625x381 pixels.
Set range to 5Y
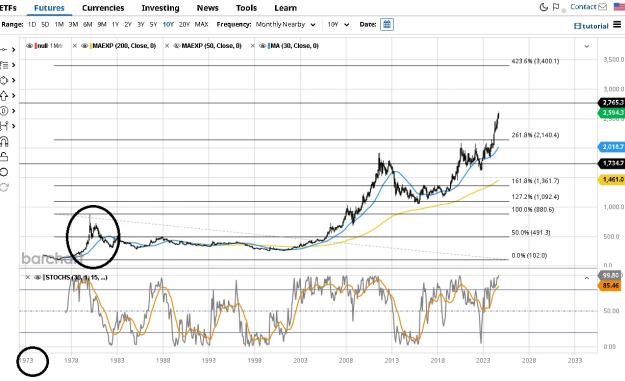click(x=153, y=24)
